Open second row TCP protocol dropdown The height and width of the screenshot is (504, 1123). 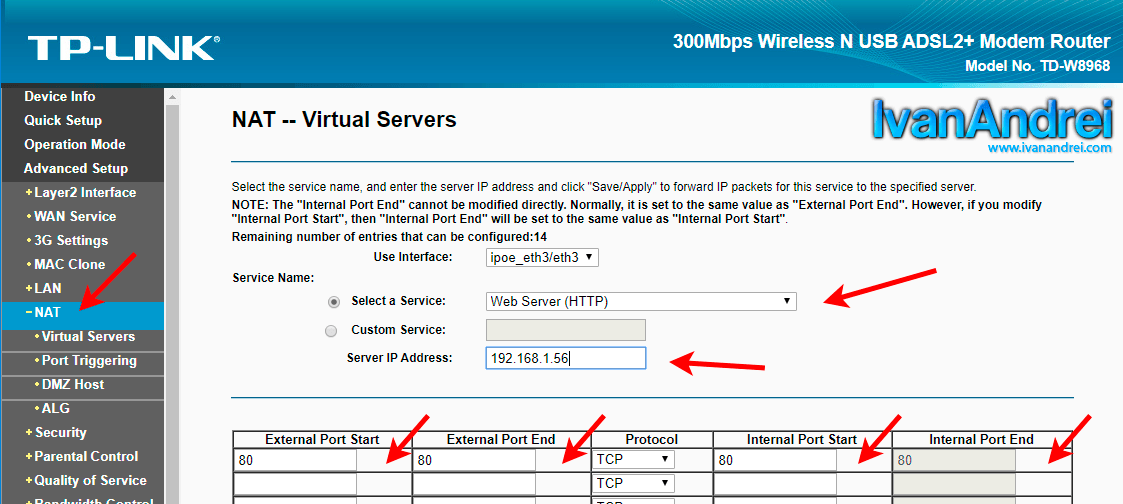tap(634, 483)
